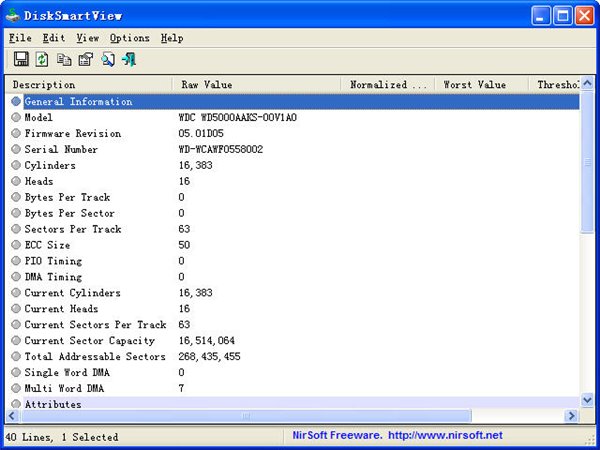Click the Exit door toolbar icon
This screenshot has width=600, height=450.
(x=129, y=60)
